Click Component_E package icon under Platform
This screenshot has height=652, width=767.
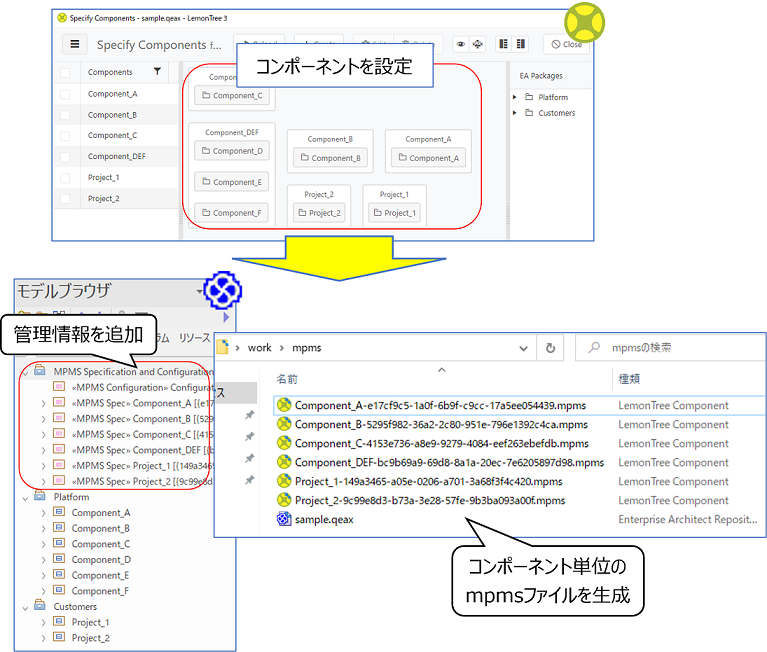tap(59, 575)
